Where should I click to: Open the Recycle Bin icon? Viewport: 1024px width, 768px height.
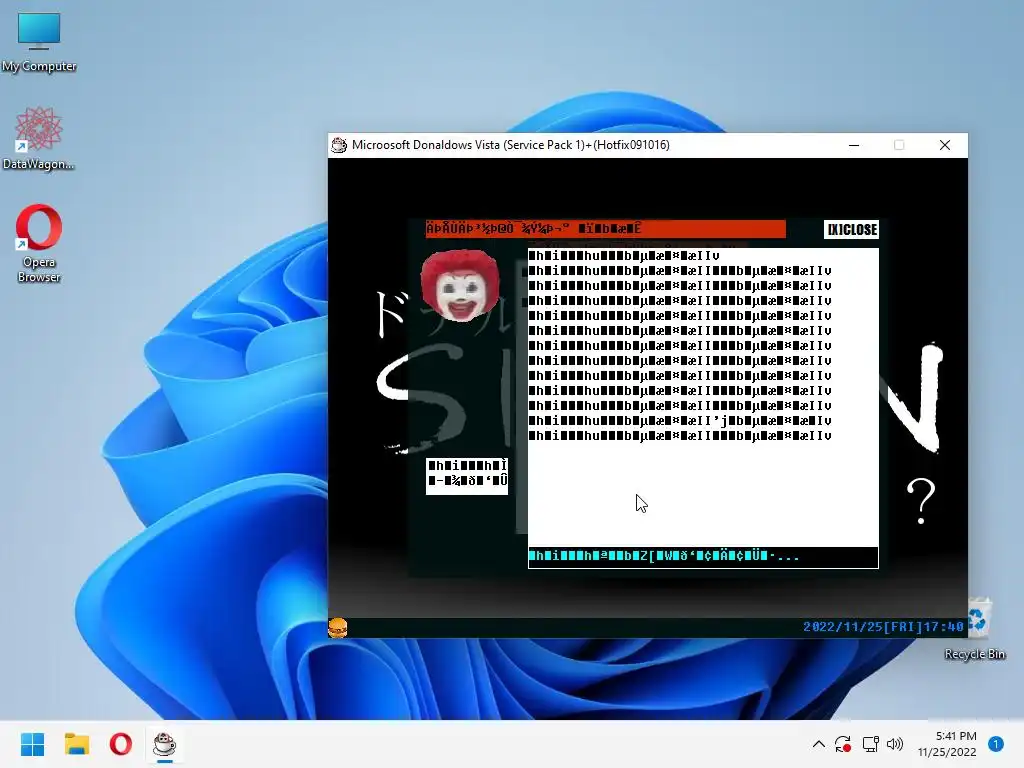click(975, 629)
